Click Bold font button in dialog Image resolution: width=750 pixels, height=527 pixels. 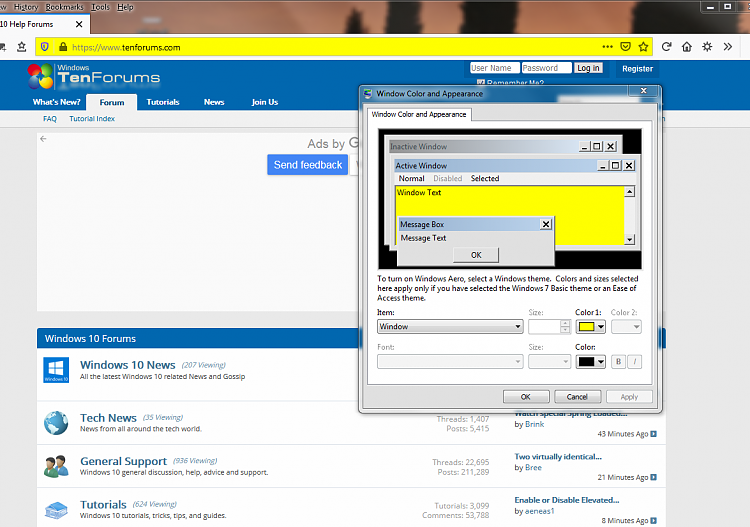pyautogui.click(x=618, y=362)
